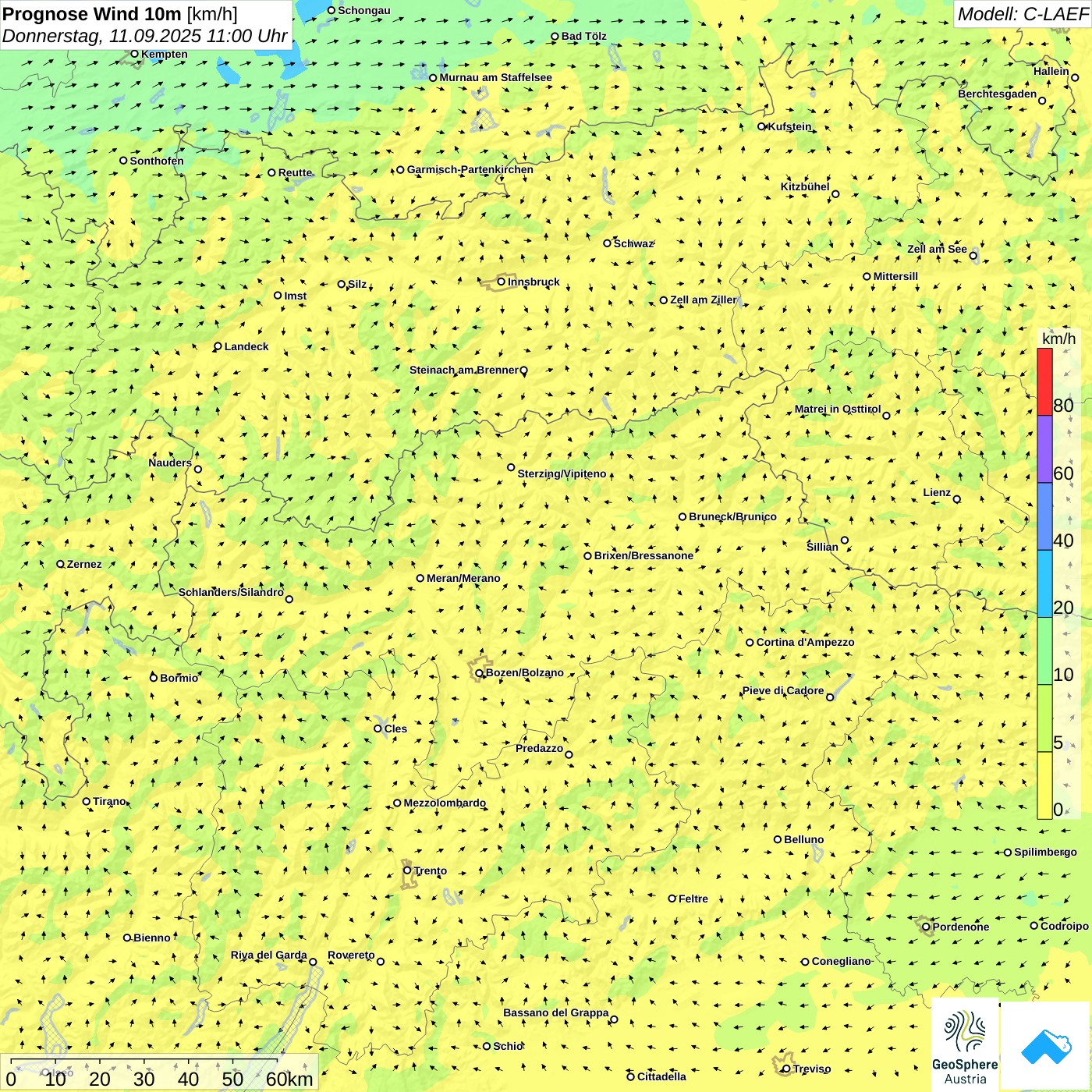Click the Cortina d'Ampezzo marker
The width and height of the screenshot is (1092, 1092).
(750, 643)
